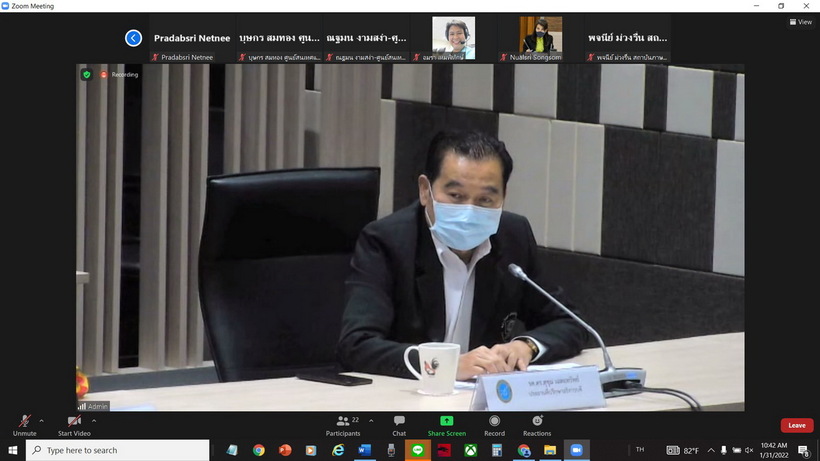Unmute the microphone

24,422
